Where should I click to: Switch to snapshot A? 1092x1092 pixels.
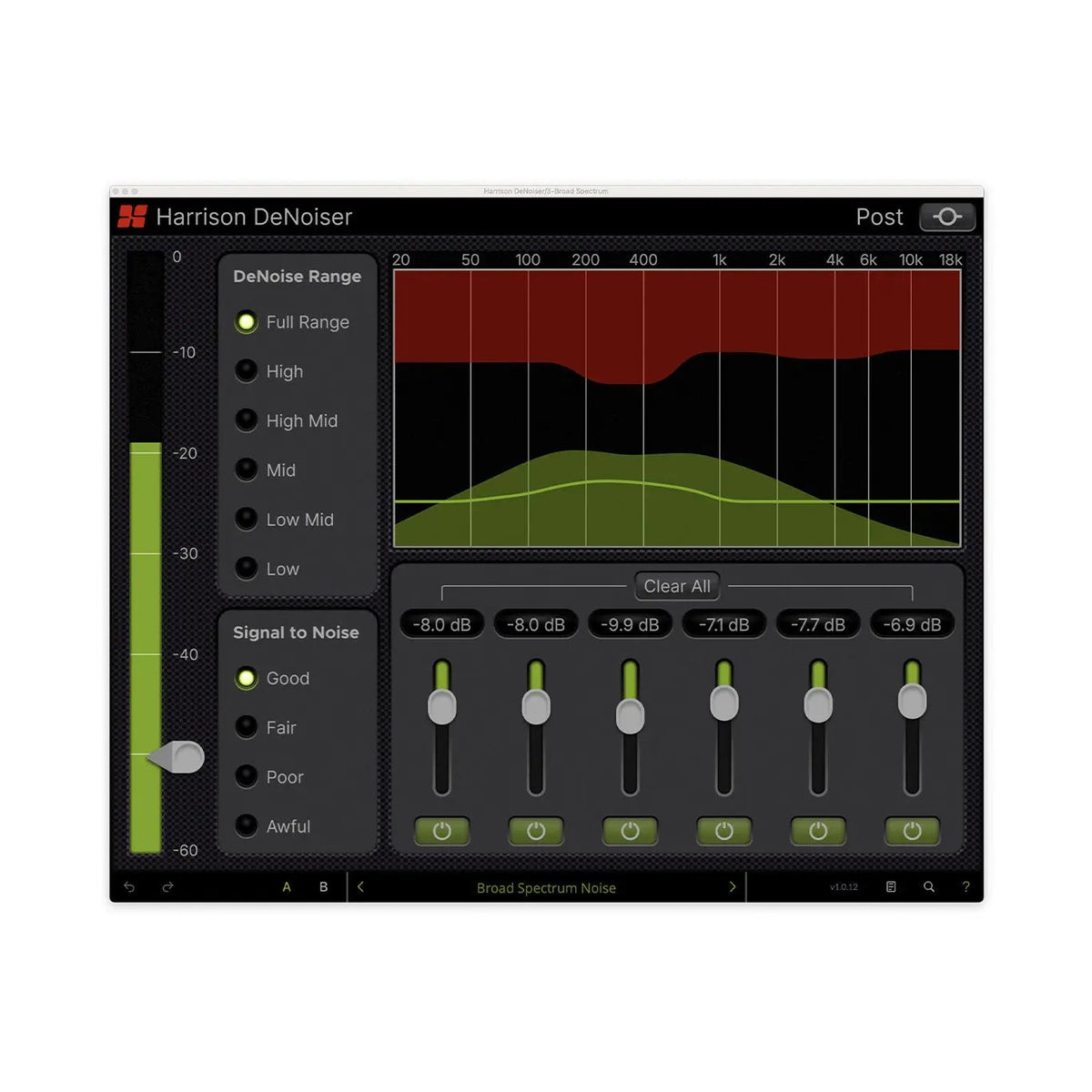point(287,886)
